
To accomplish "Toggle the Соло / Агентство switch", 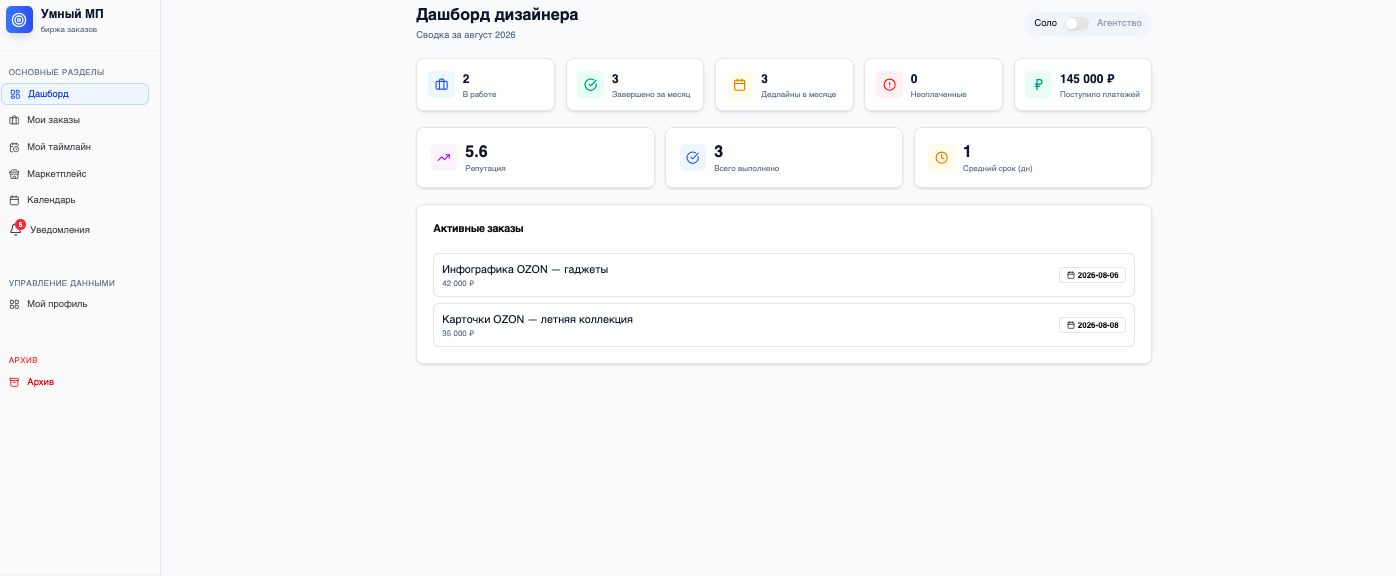I will click(1076, 23).
